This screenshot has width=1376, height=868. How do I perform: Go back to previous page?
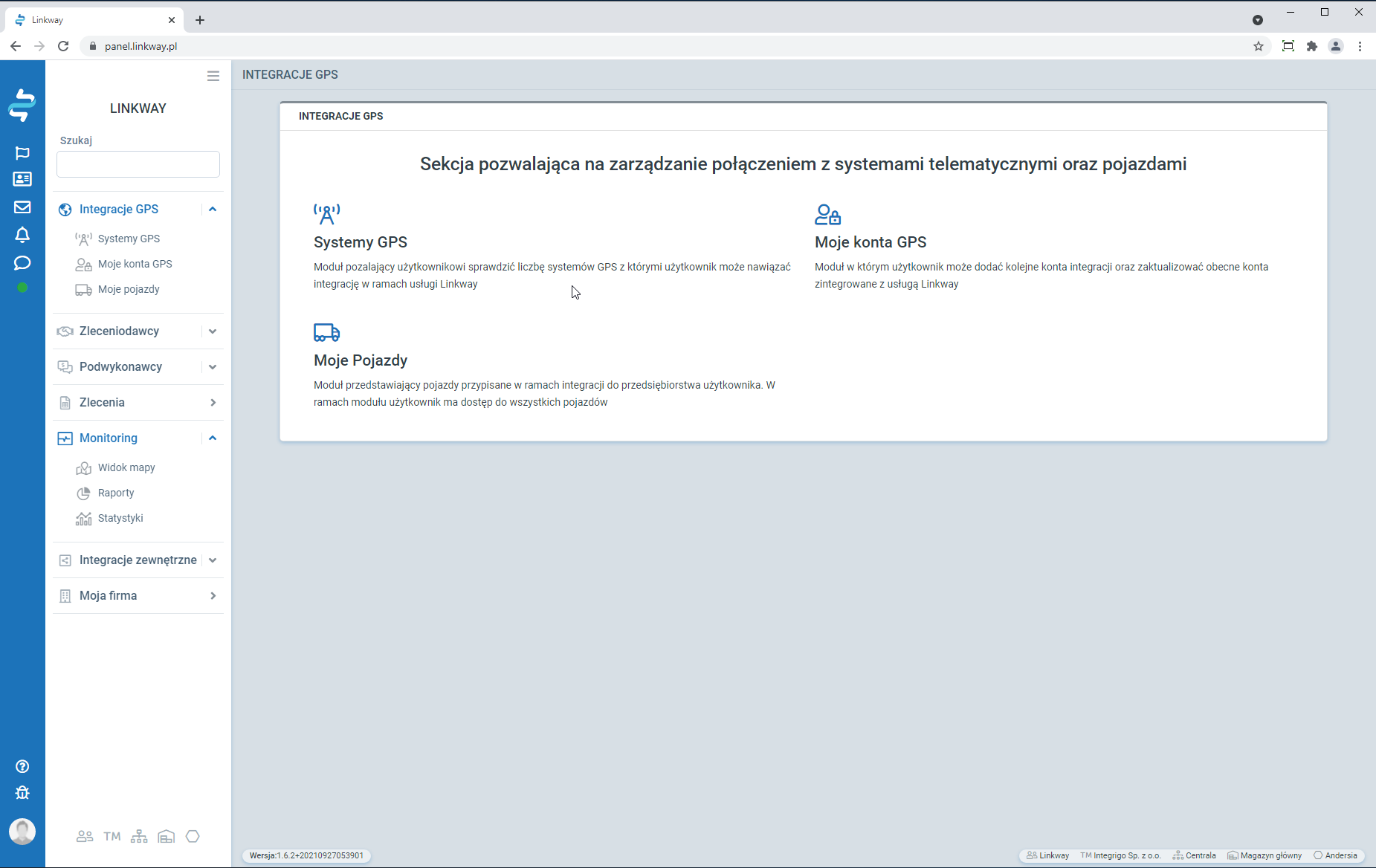pyautogui.click(x=16, y=46)
